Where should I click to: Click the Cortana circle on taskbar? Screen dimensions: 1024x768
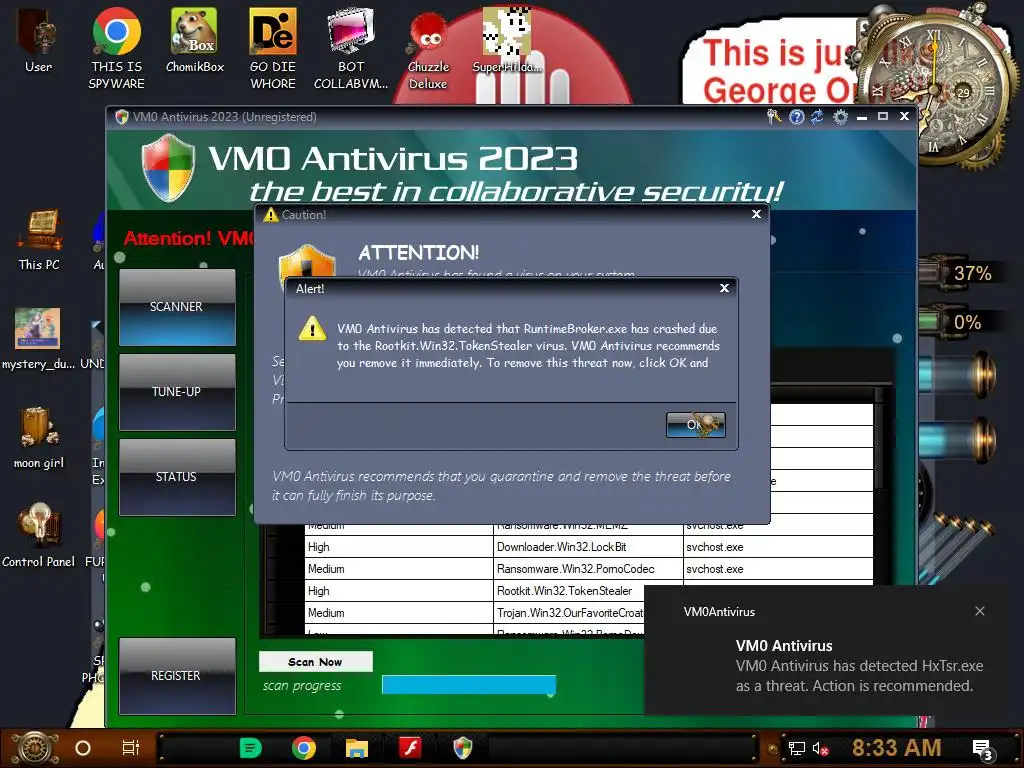83,748
